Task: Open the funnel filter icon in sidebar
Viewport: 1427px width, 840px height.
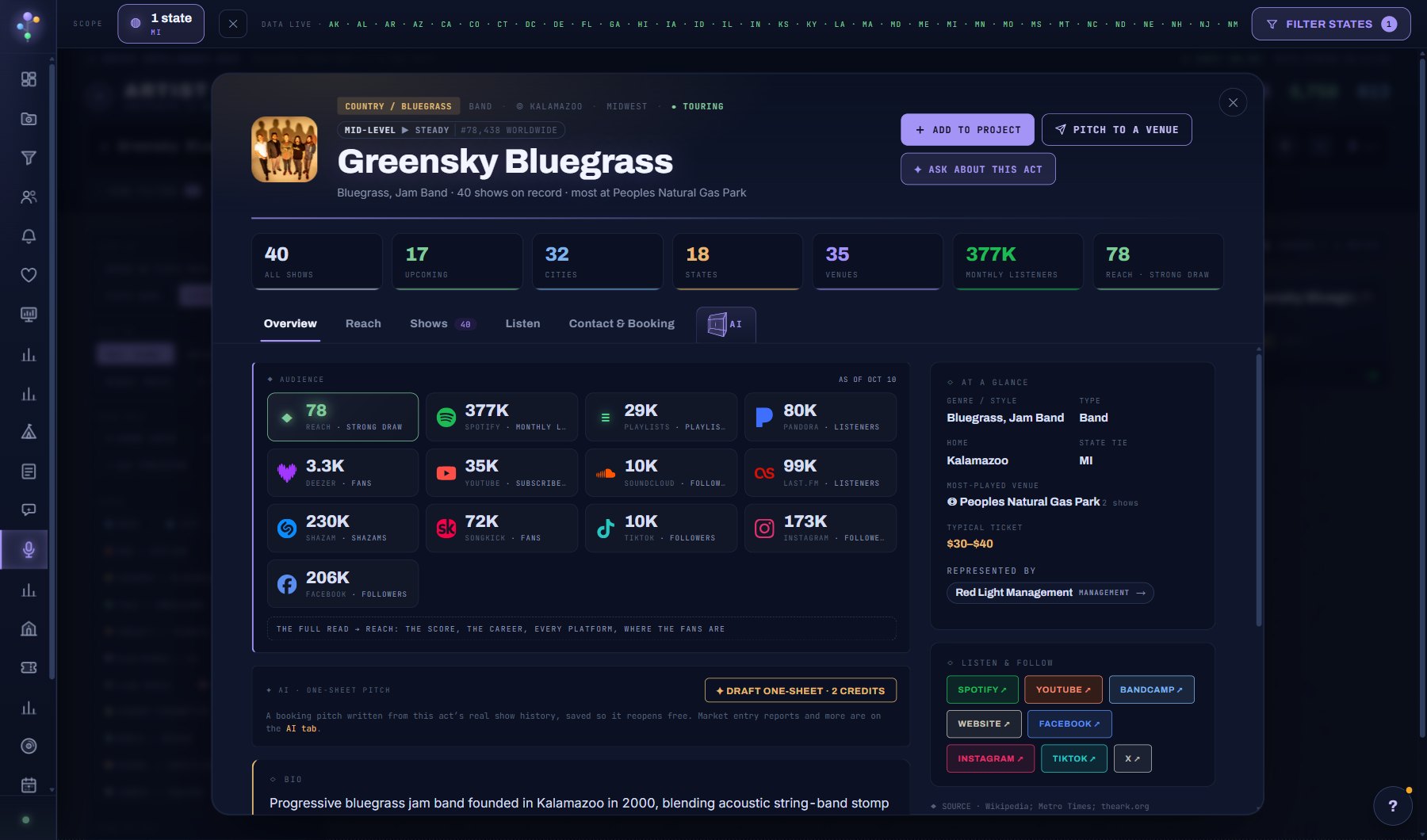Action: click(x=29, y=158)
